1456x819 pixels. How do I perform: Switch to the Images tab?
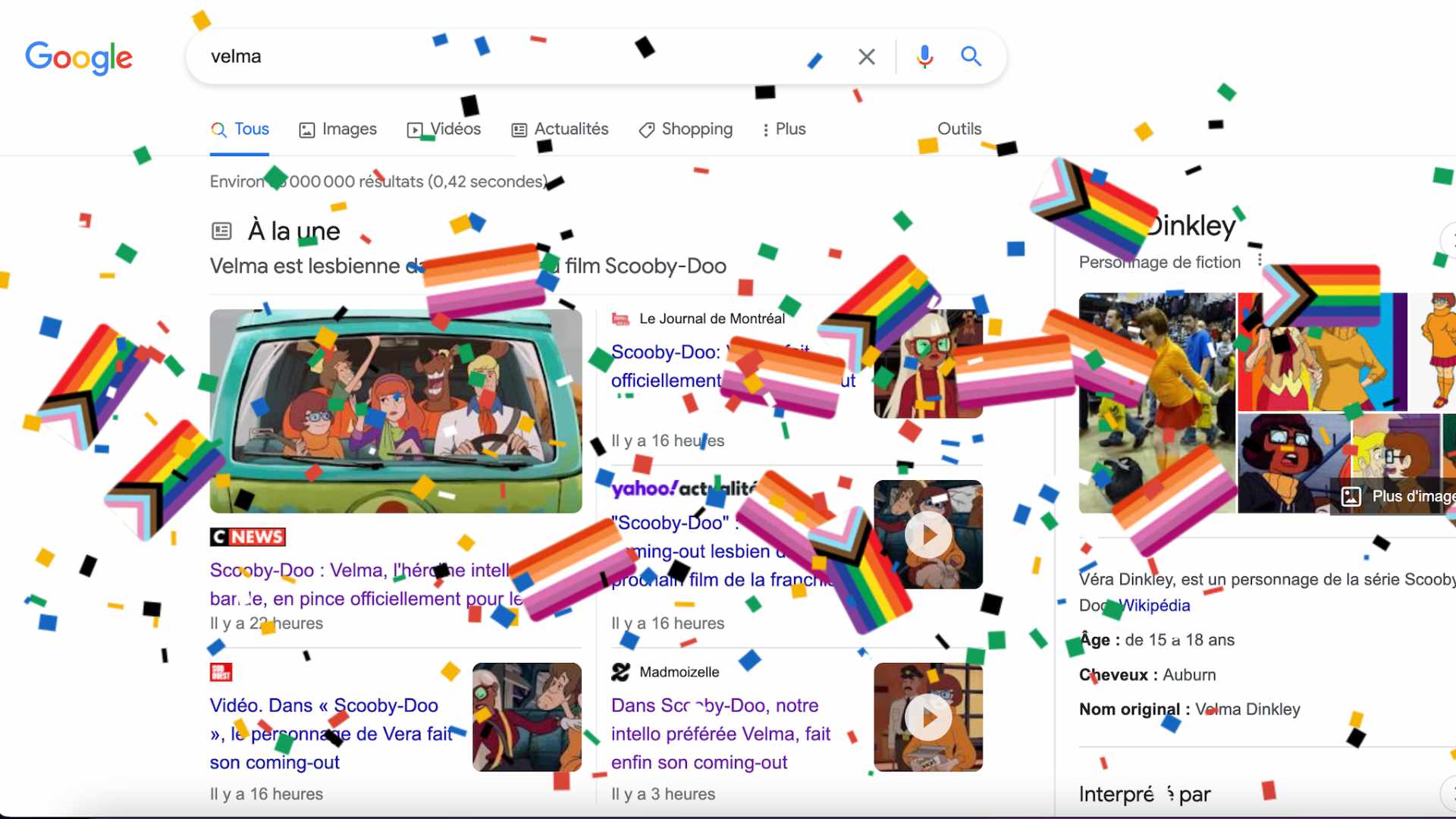[338, 130]
